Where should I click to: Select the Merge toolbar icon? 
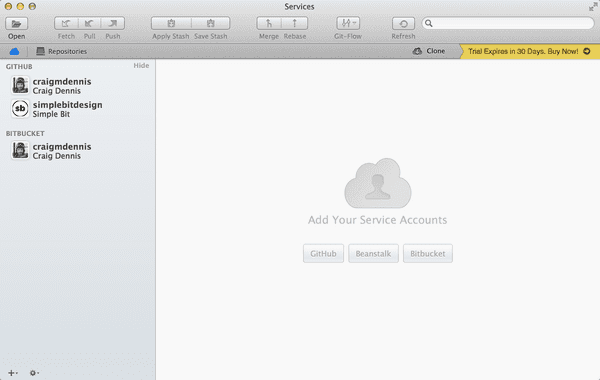pos(269,23)
